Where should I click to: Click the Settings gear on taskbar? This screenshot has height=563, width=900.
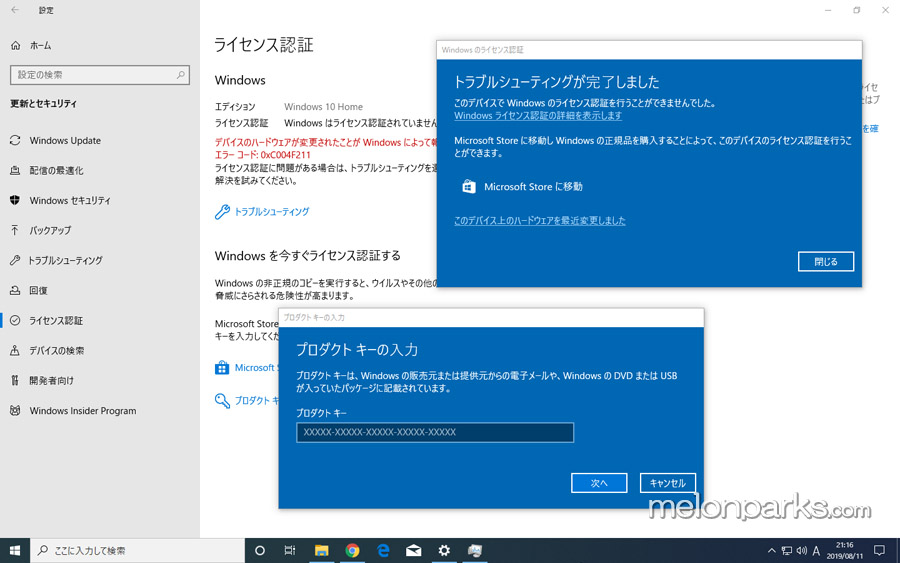[444, 550]
